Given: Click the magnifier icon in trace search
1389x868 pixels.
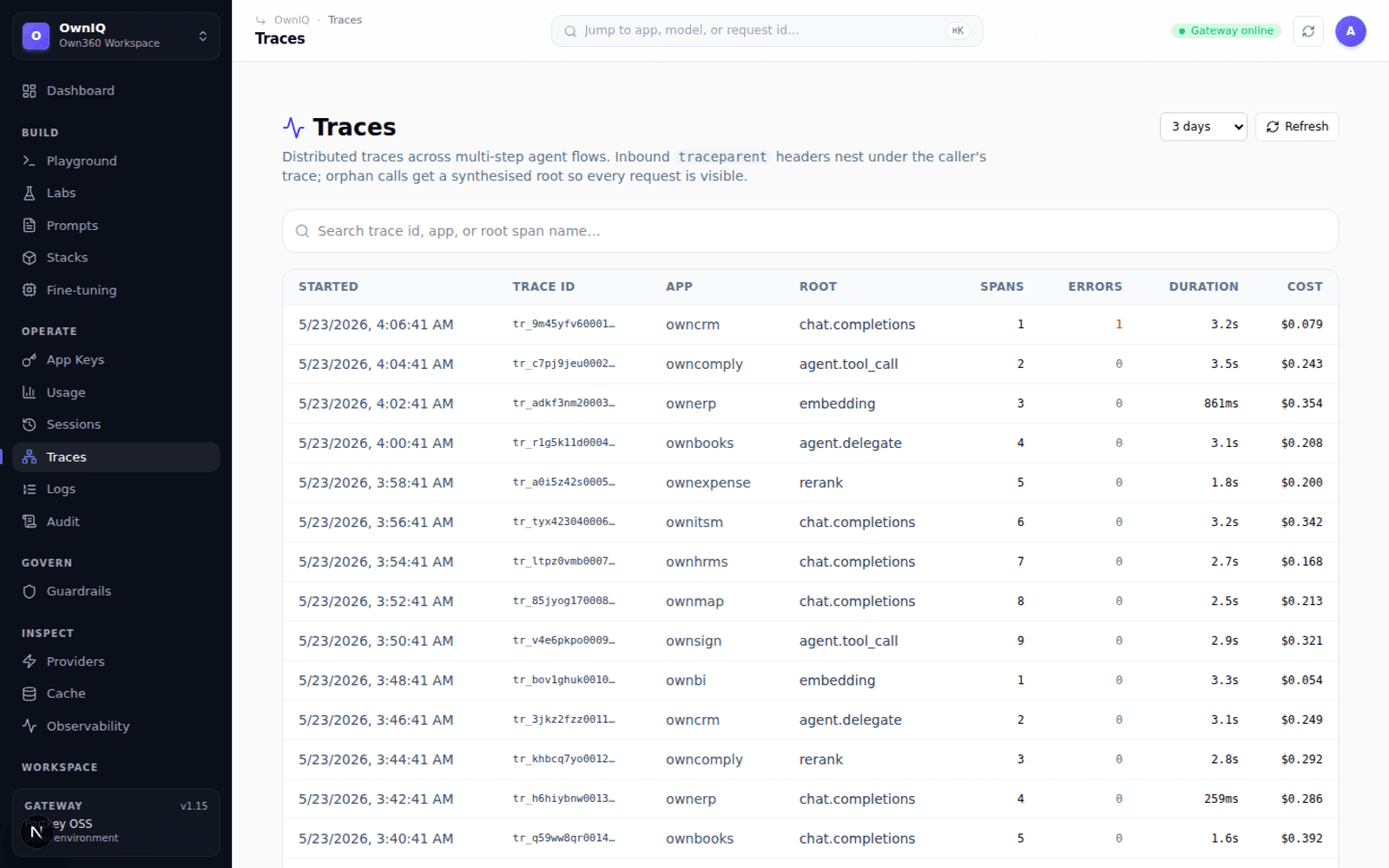Looking at the screenshot, I should pos(302,231).
